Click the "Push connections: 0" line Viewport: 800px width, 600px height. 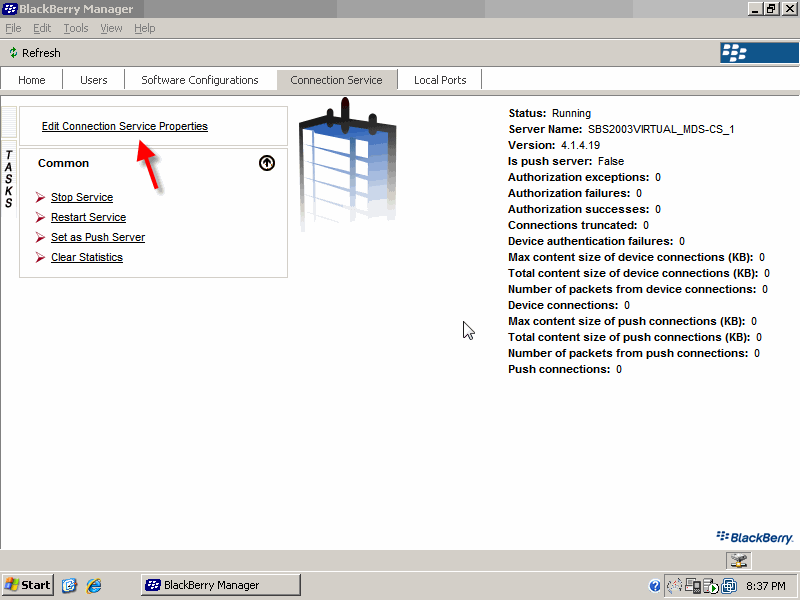(x=565, y=369)
